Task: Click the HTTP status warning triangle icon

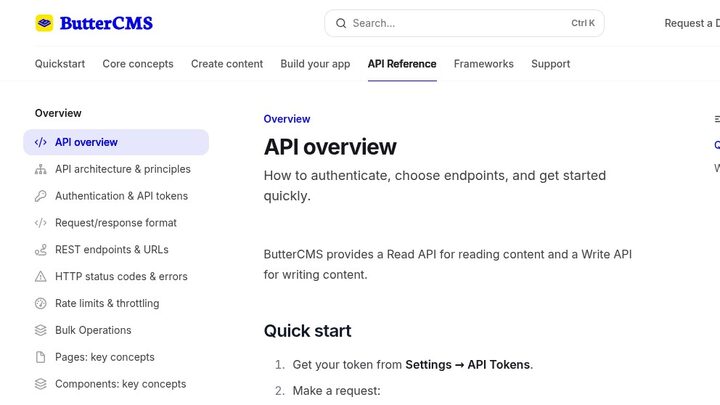Action: (40, 276)
